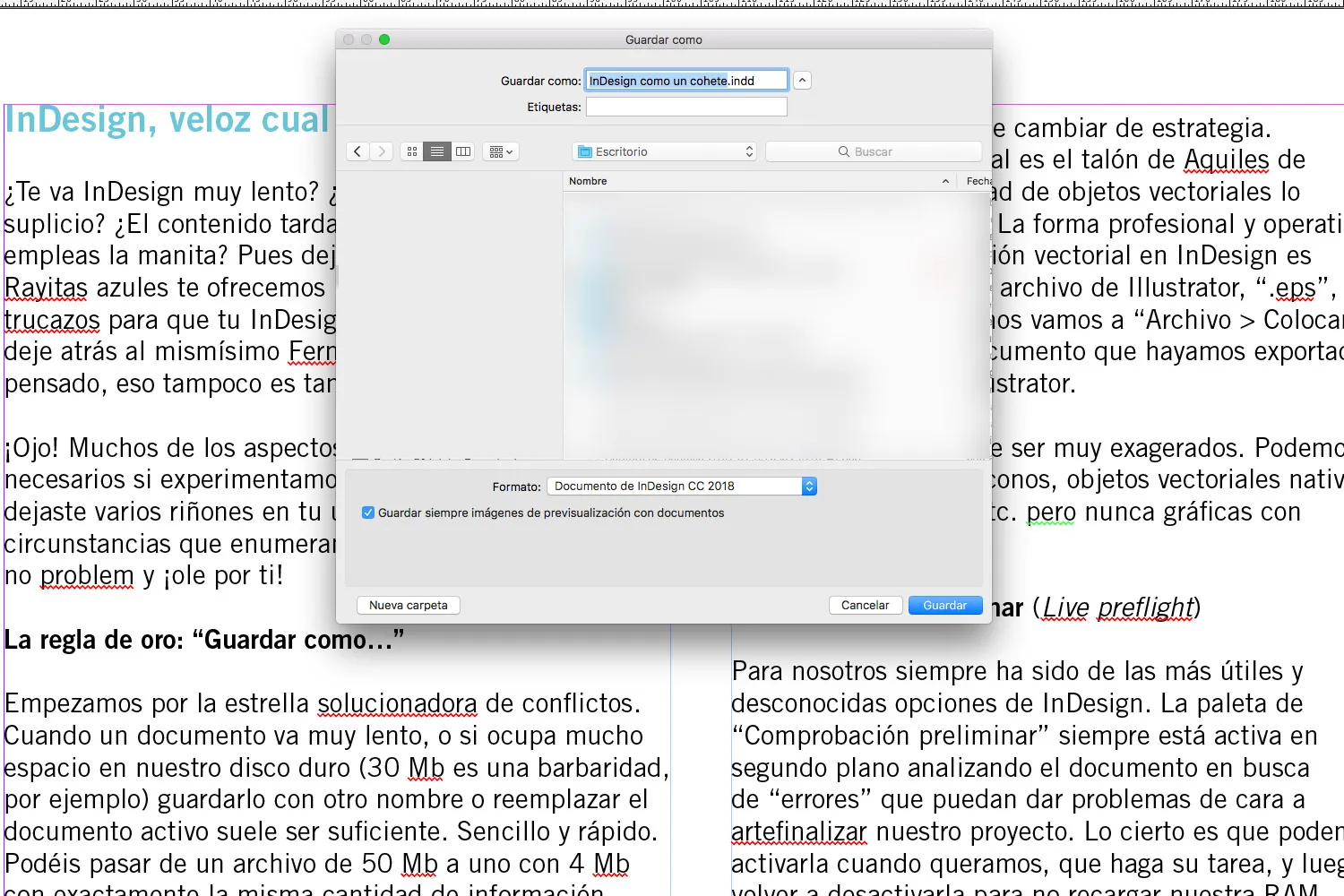Open the Formato dropdown menu
Image resolution: width=1344 pixels, height=896 pixels.
pos(682,486)
